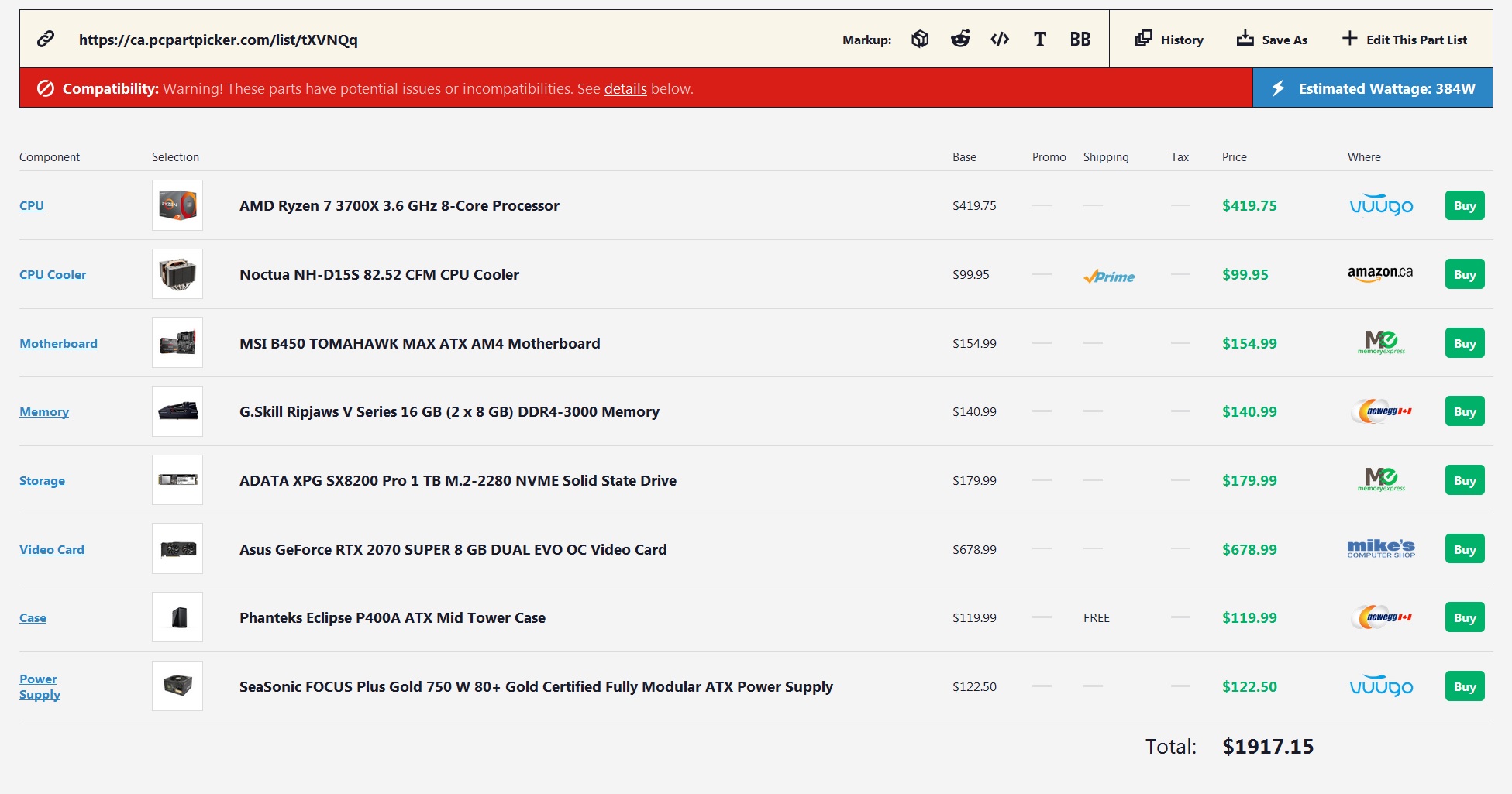Open ADATA XPG SX8200 Pro name
The height and width of the screenshot is (794, 1512).
pos(458,480)
